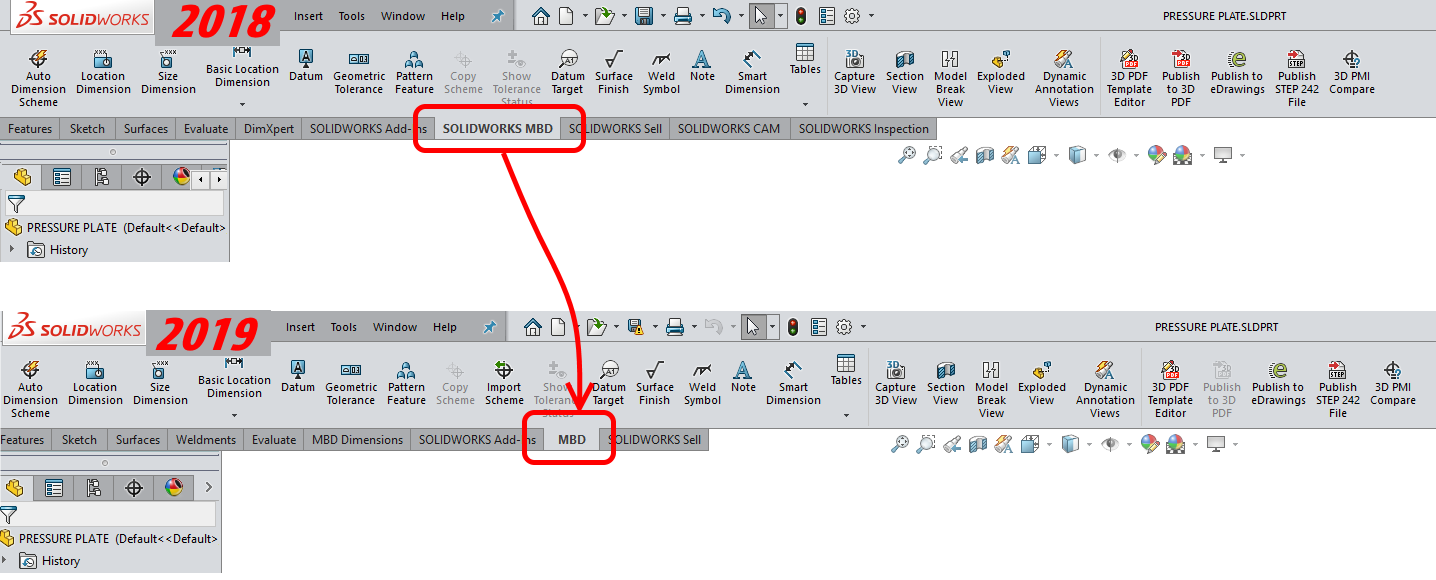Insert a Note in the 2018 ribbon

point(702,65)
